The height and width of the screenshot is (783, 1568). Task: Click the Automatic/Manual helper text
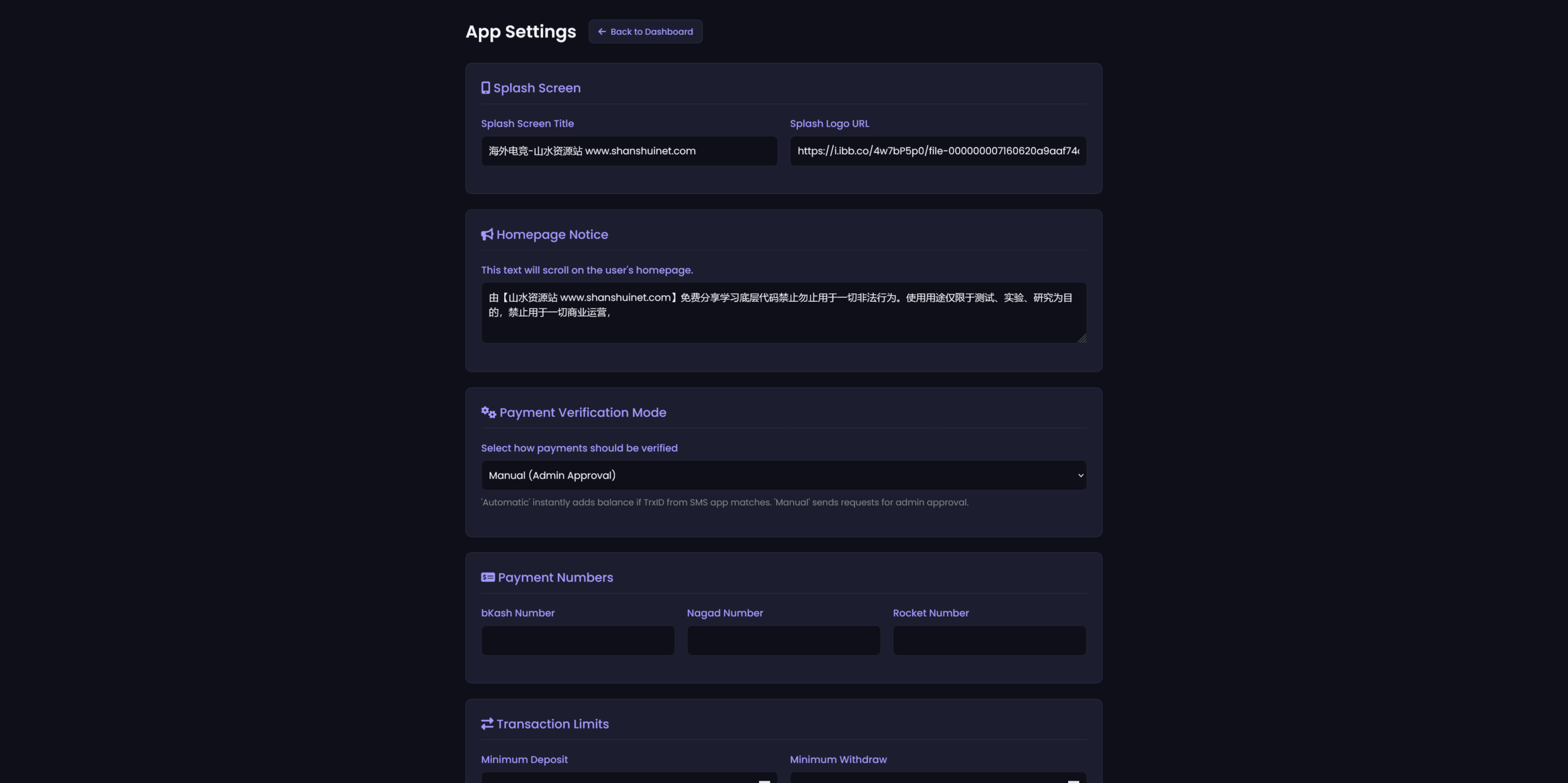(x=725, y=503)
